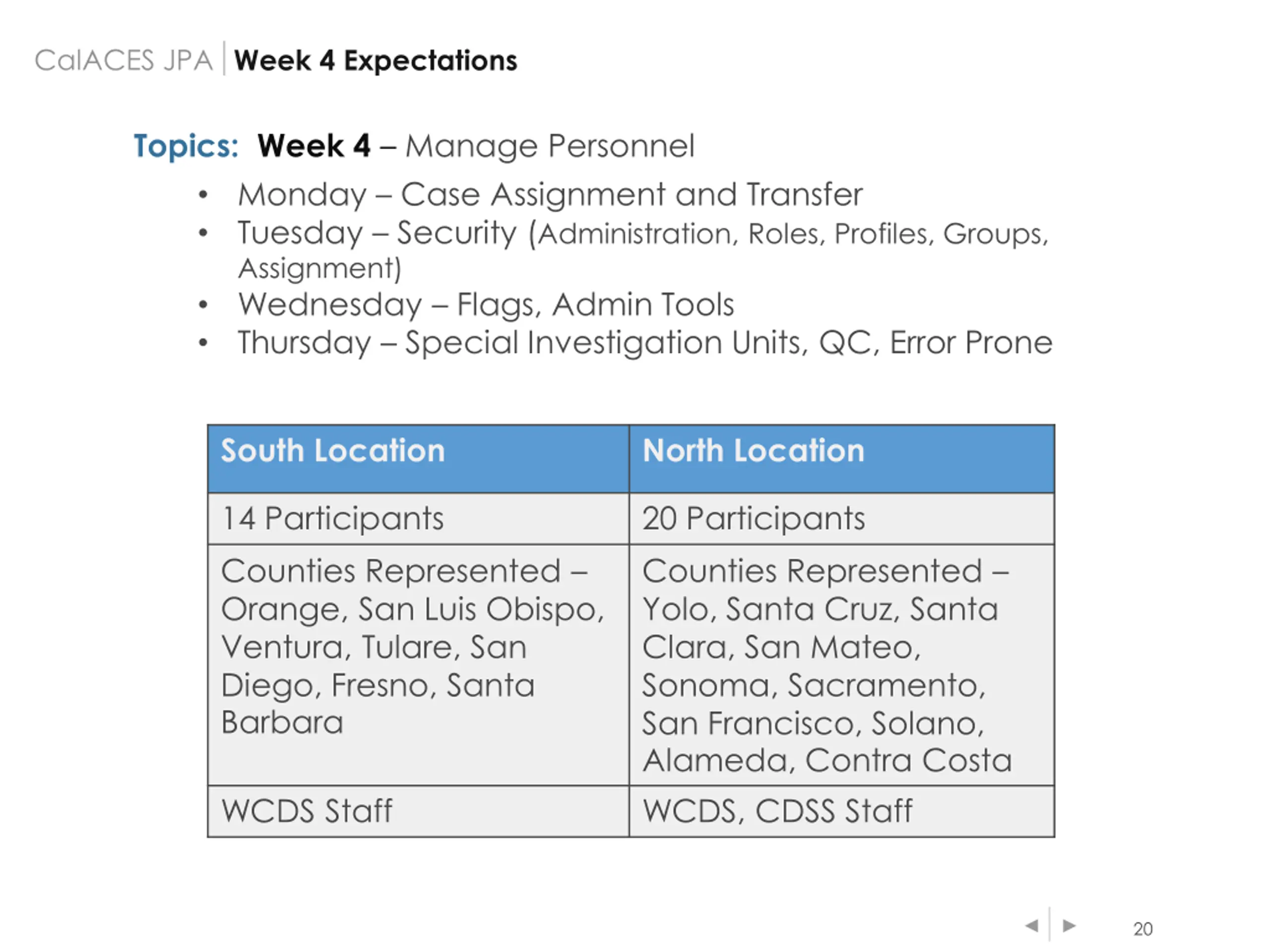Click the Manage Personnel heading text

pos(550,146)
